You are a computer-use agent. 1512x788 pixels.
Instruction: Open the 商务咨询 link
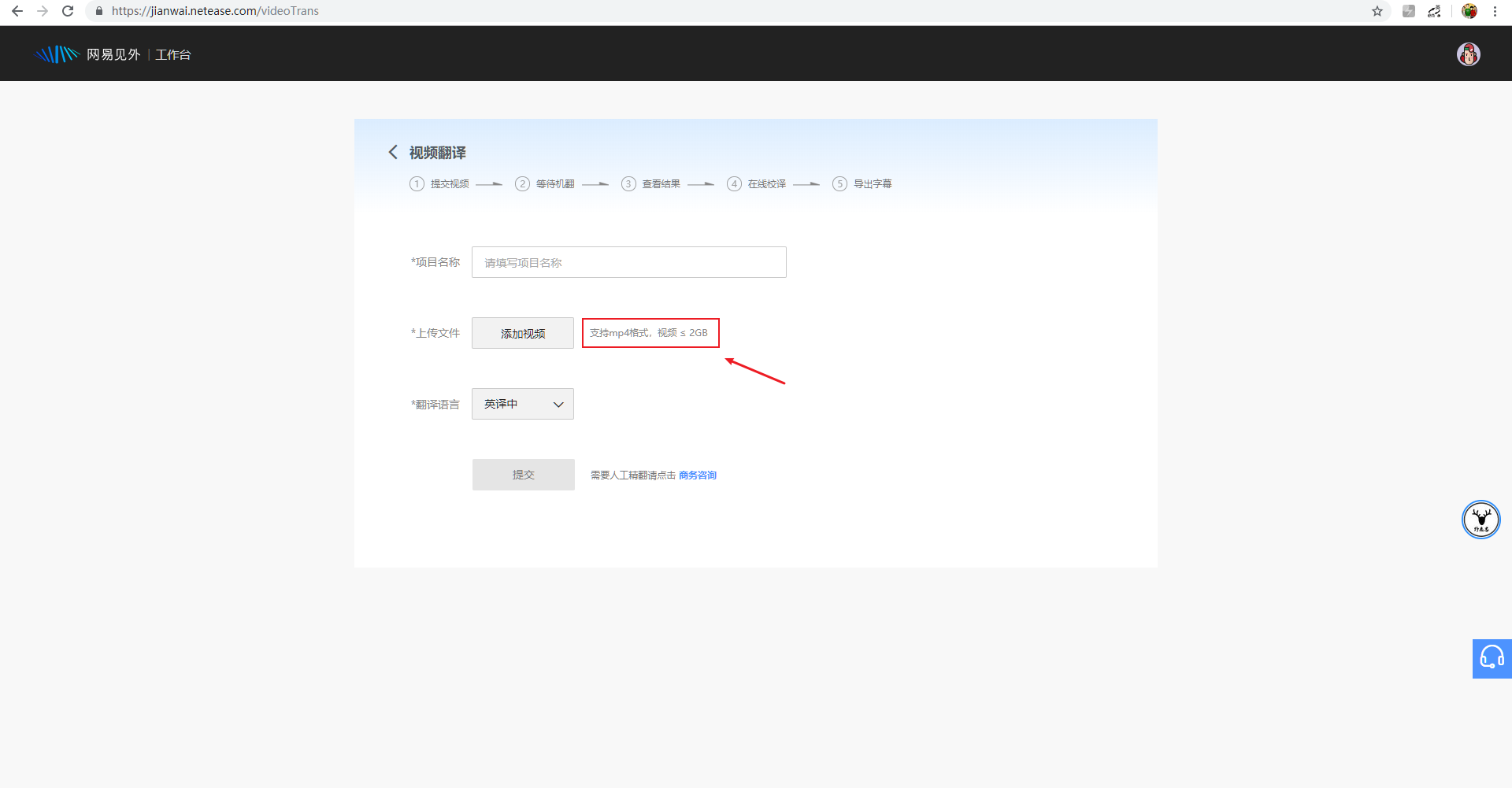(x=698, y=475)
